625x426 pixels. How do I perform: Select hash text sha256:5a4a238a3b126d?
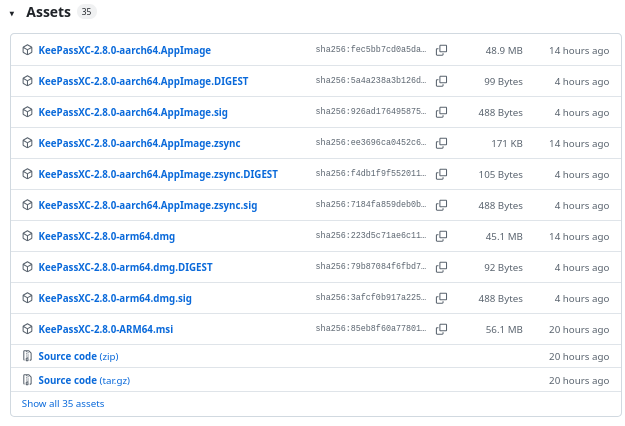click(371, 80)
